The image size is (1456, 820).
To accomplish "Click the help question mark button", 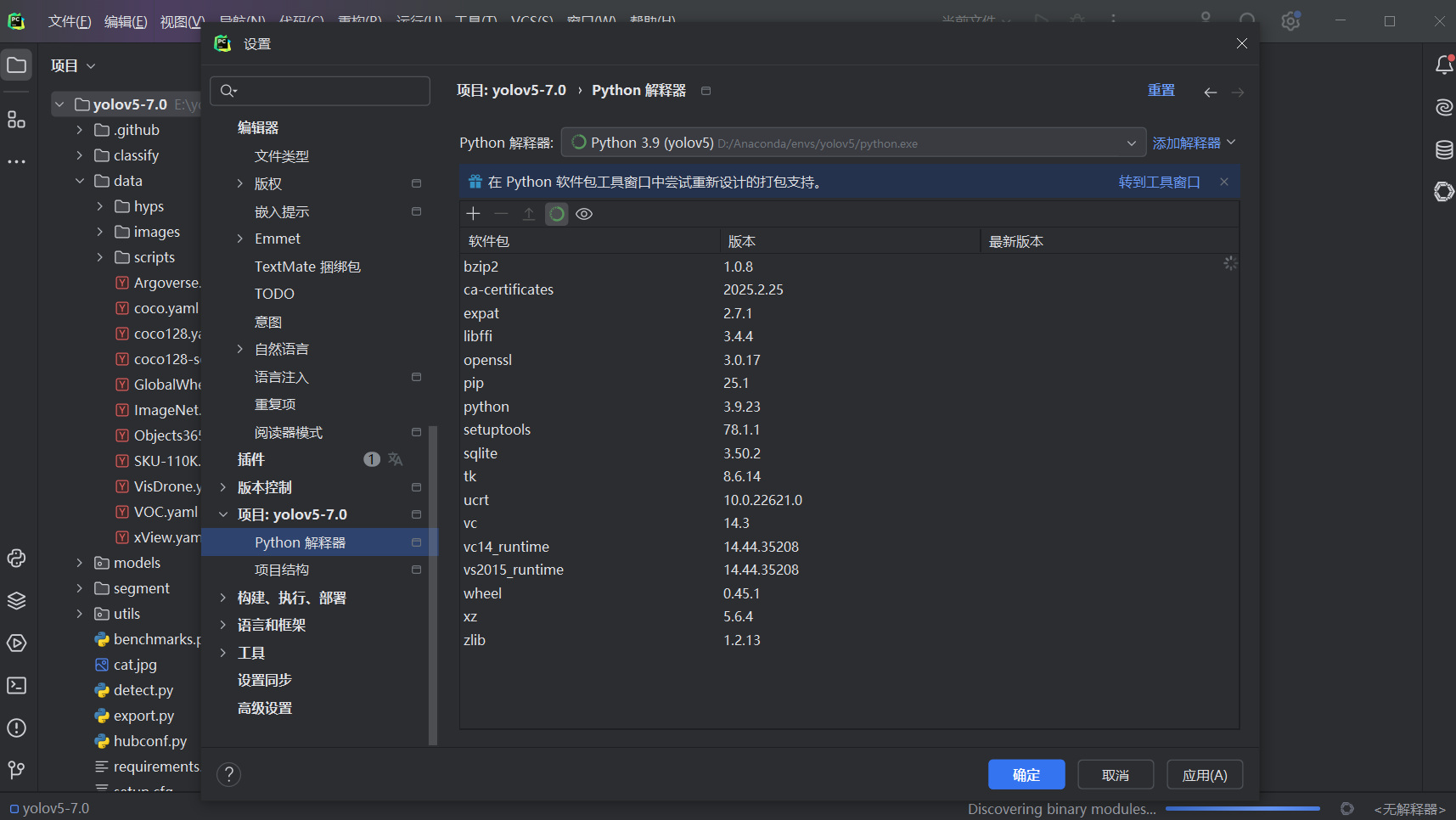I will (x=228, y=774).
